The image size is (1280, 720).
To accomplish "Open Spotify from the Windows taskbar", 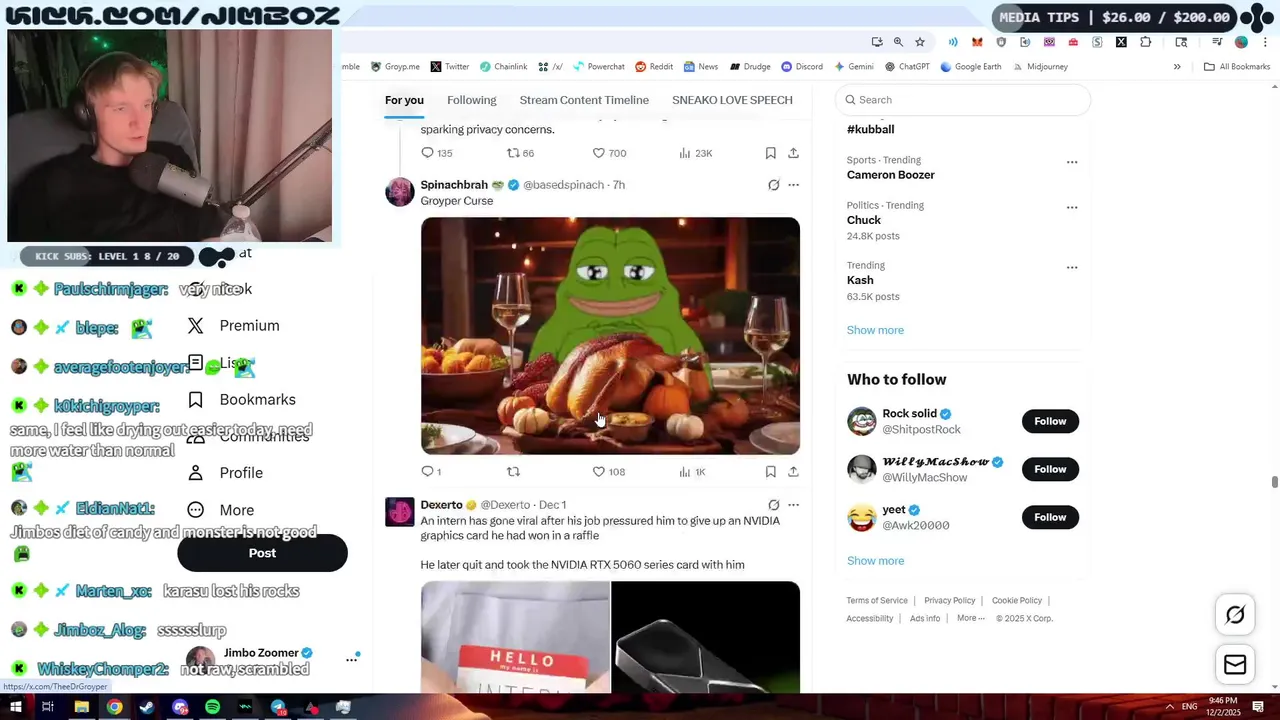I will [x=212, y=707].
